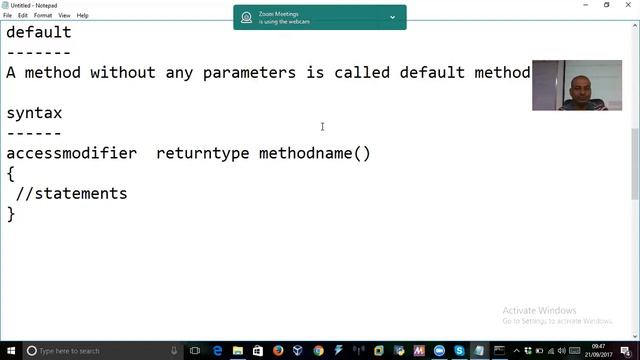This screenshot has height=360, width=640.
Task: Restore down the Notepad window
Action: pyautogui.click(x=607, y=5)
